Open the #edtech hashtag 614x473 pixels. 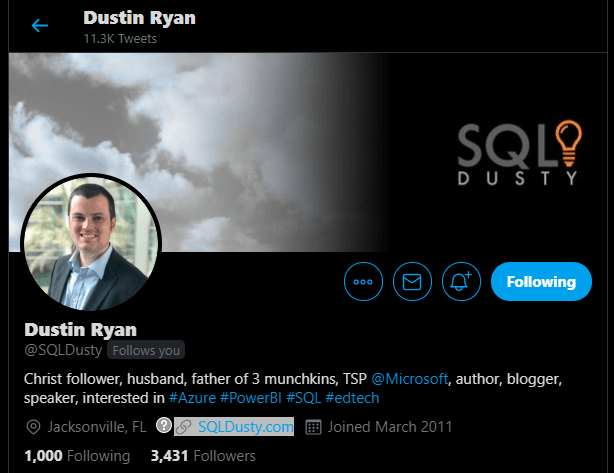pos(352,398)
